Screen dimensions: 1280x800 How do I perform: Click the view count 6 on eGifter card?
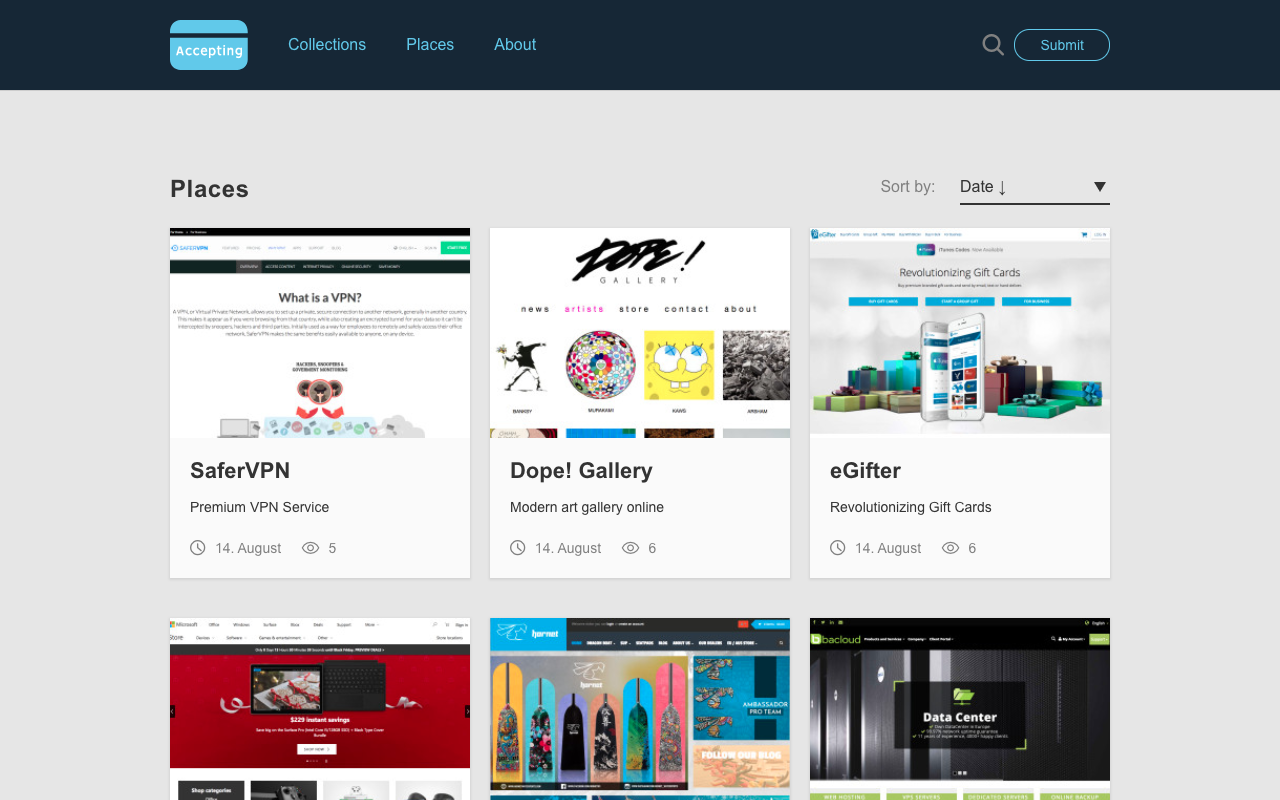(972, 548)
